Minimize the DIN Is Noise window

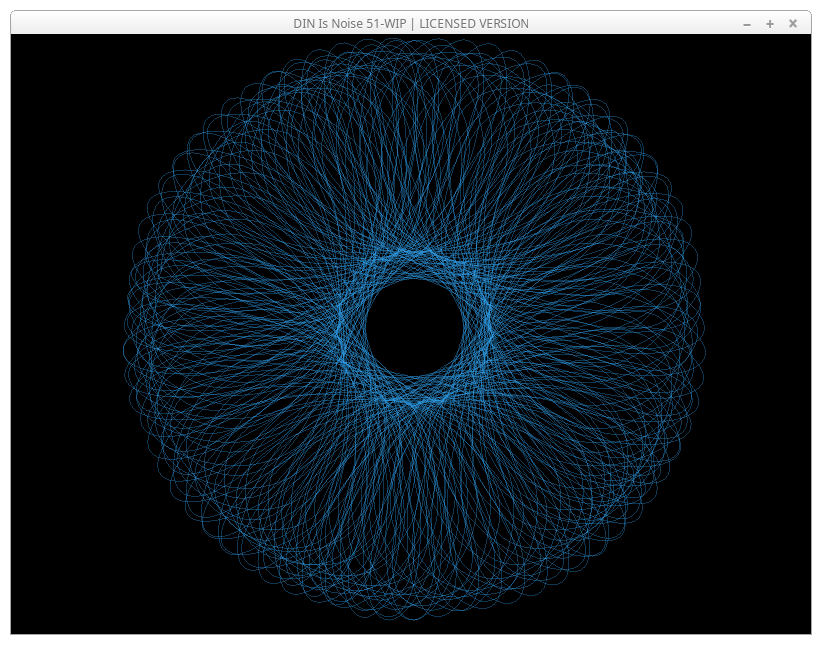click(747, 24)
